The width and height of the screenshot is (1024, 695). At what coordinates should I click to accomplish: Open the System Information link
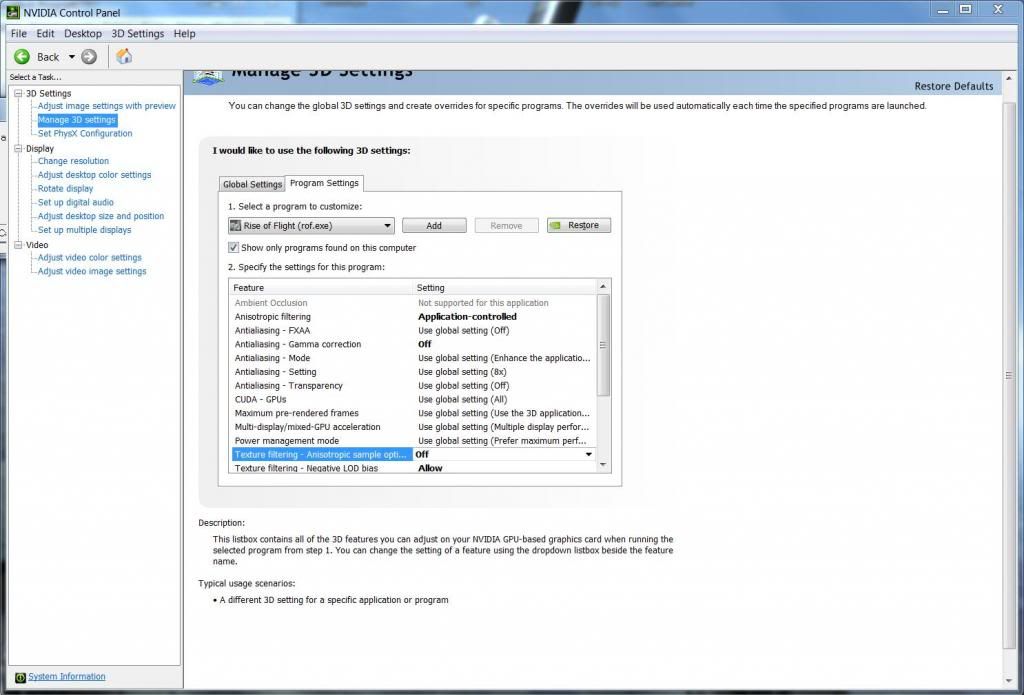click(67, 677)
